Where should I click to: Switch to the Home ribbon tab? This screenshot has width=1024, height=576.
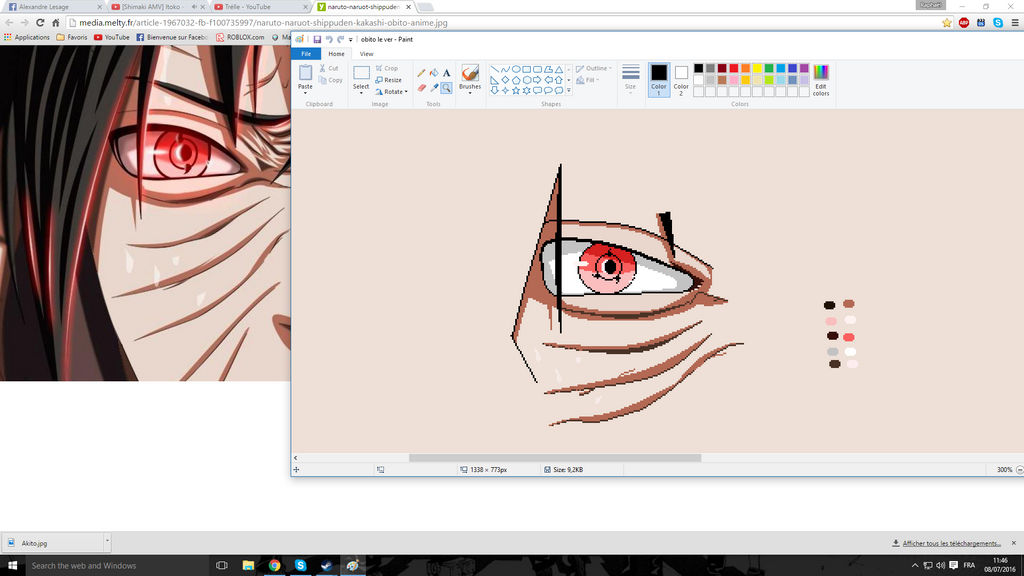[336, 54]
